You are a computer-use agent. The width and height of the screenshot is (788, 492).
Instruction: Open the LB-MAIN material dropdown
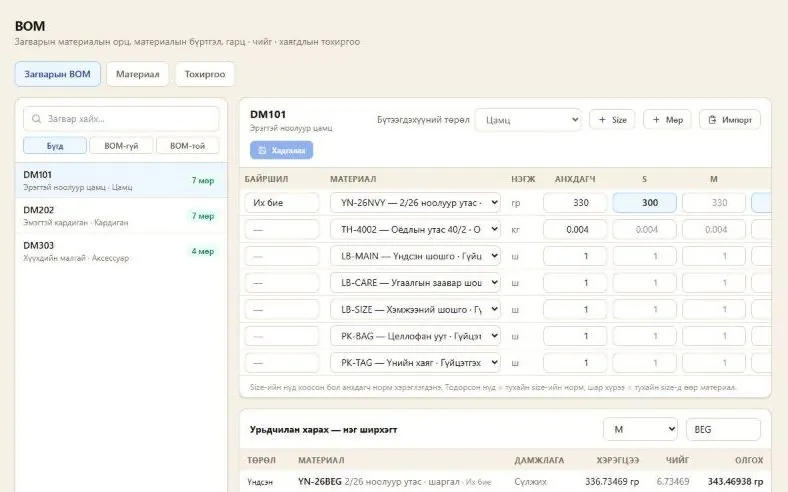(415, 256)
